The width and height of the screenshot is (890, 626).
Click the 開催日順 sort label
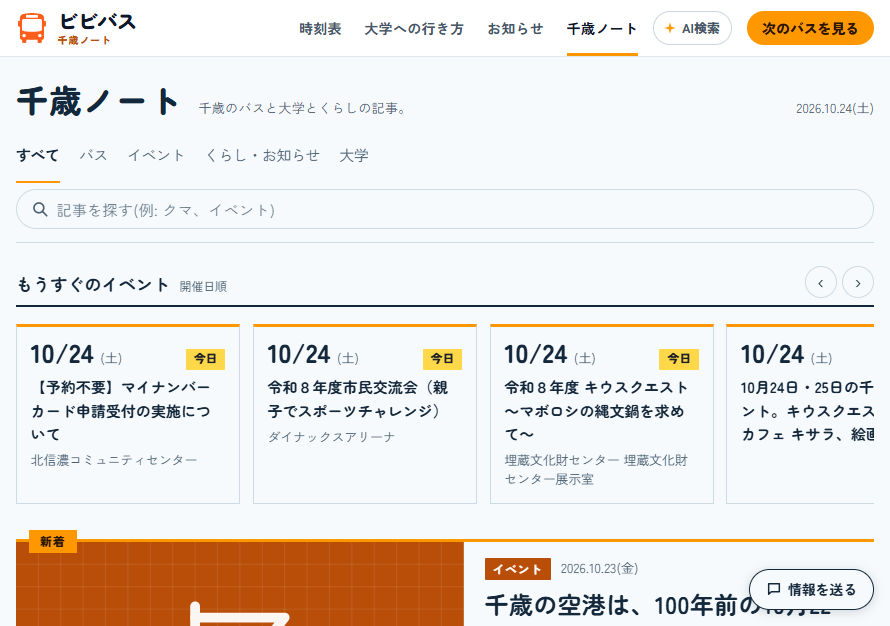(203, 287)
